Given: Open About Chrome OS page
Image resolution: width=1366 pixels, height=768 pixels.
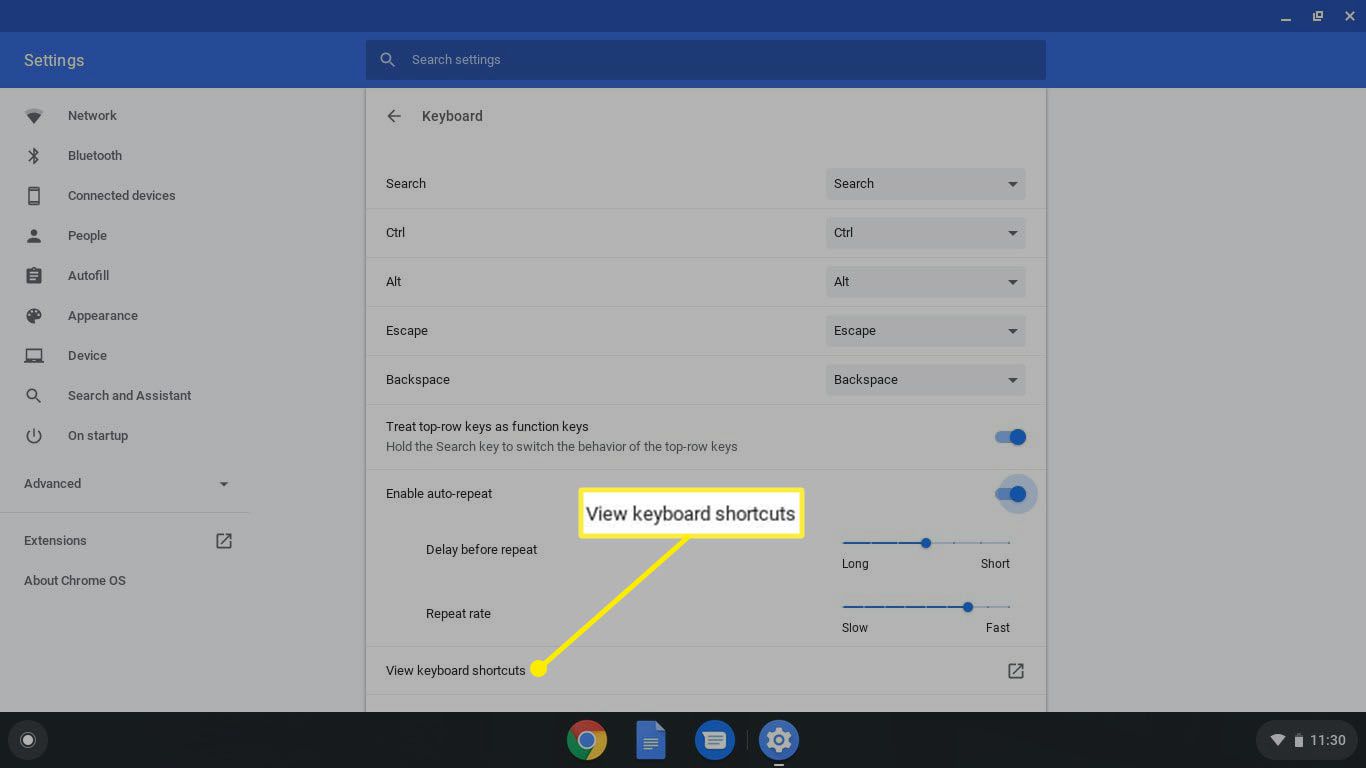Looking at the screenshot, I should tap(75, 581).
